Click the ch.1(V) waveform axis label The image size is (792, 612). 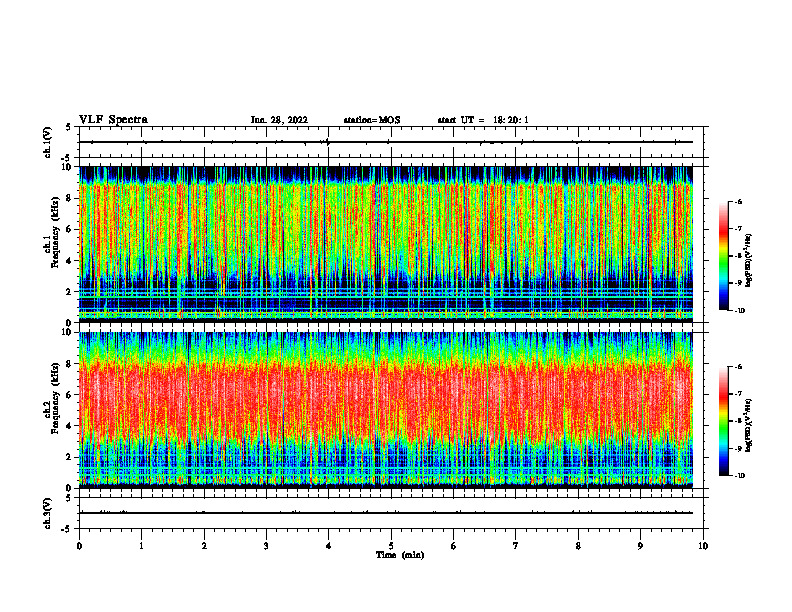click(48, 142)
